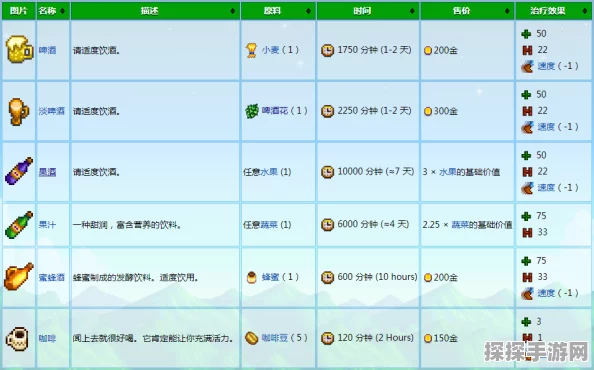
Task: Click the 一种甜润 juice description text
Action: [x=127, y=225]
